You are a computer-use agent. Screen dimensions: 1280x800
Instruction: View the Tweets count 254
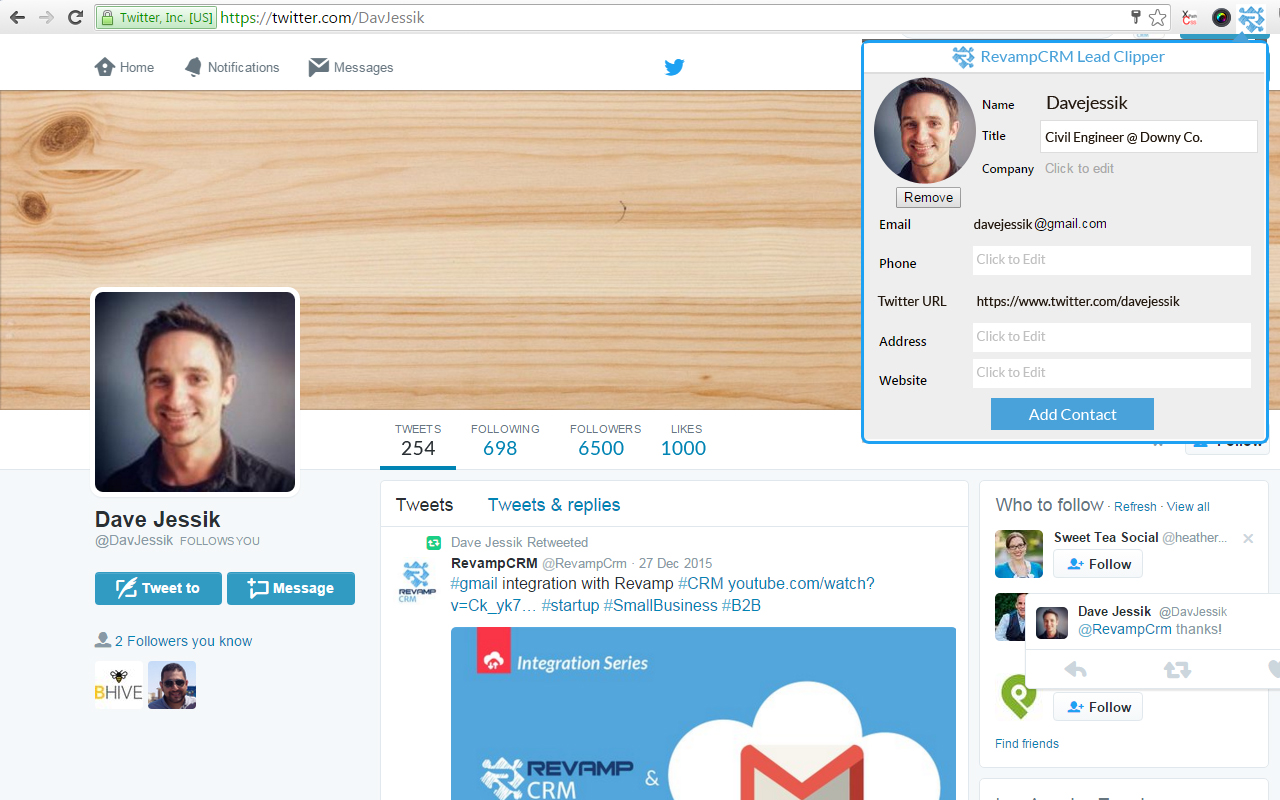(x=418, y=440)
